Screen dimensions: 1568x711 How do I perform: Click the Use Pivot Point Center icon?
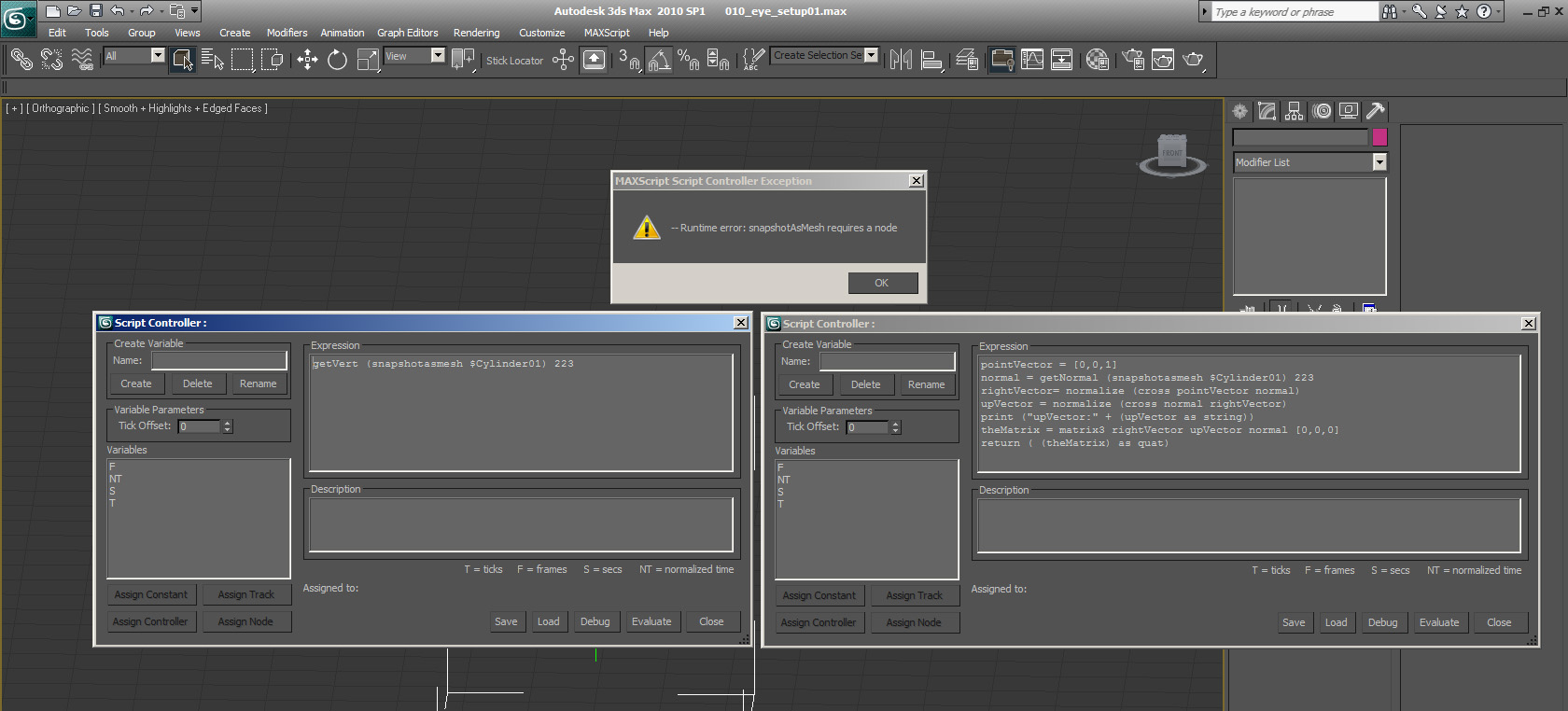click(x=462, y=60)
